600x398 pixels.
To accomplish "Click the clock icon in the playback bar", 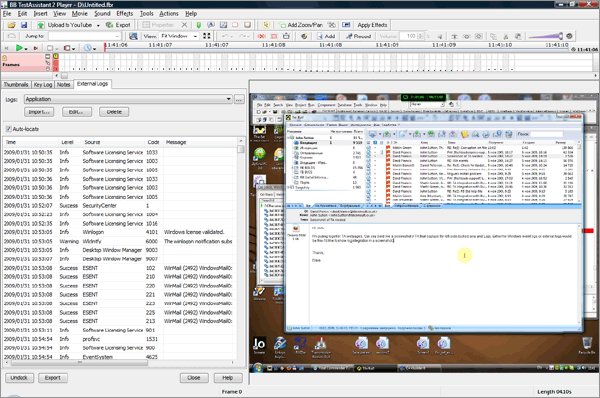I will tap(88, 48).
